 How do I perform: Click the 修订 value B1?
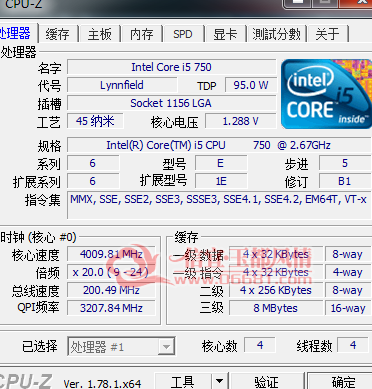click(x=345, y=181)
